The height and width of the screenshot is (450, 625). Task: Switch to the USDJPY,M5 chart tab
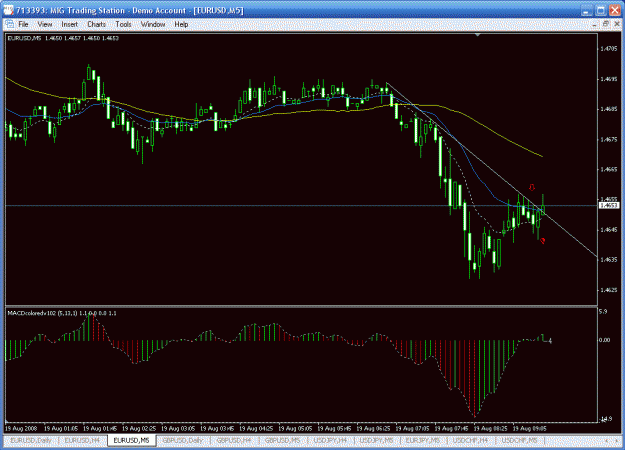coord(376,440)
